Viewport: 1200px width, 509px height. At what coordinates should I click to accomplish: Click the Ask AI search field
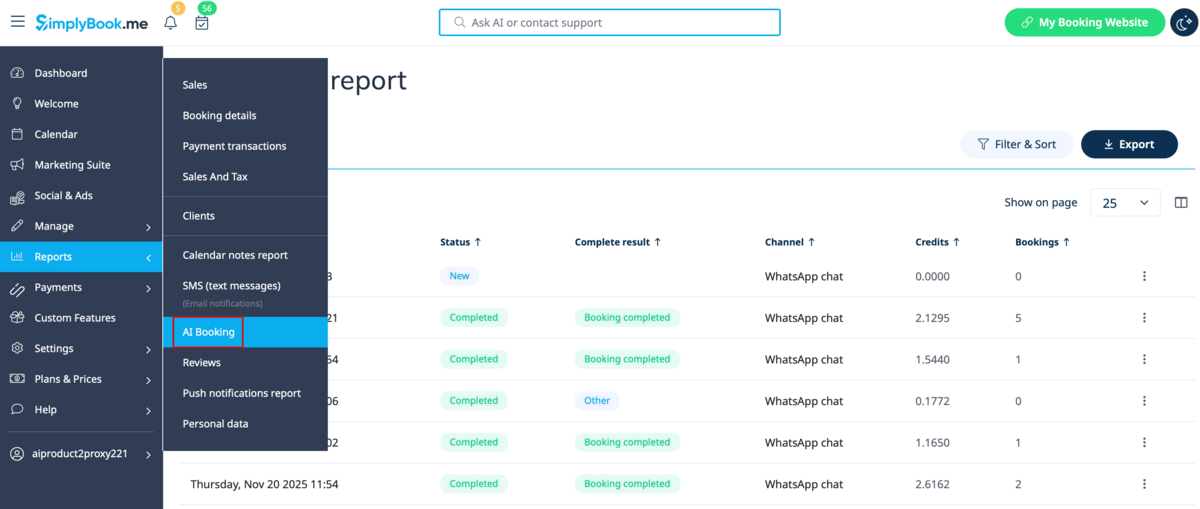coord(609,22)
